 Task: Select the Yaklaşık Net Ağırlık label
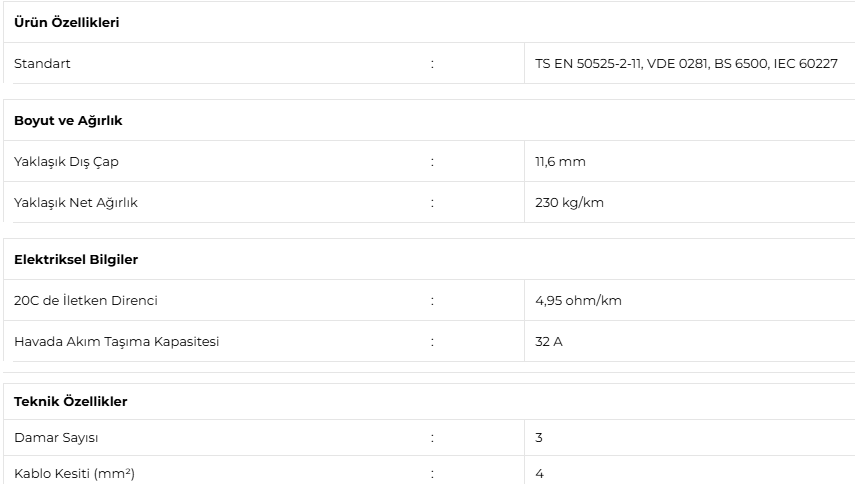coord(76,202)
